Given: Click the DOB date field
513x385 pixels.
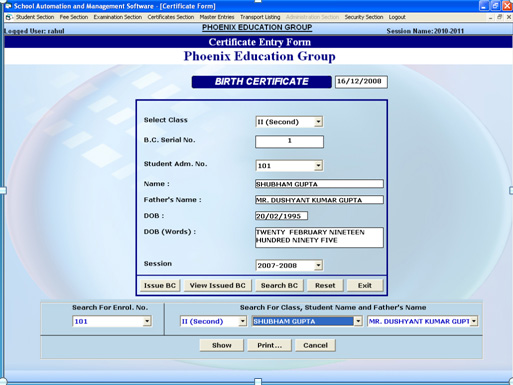Looking at the screenshot, I should pos(281,216).
